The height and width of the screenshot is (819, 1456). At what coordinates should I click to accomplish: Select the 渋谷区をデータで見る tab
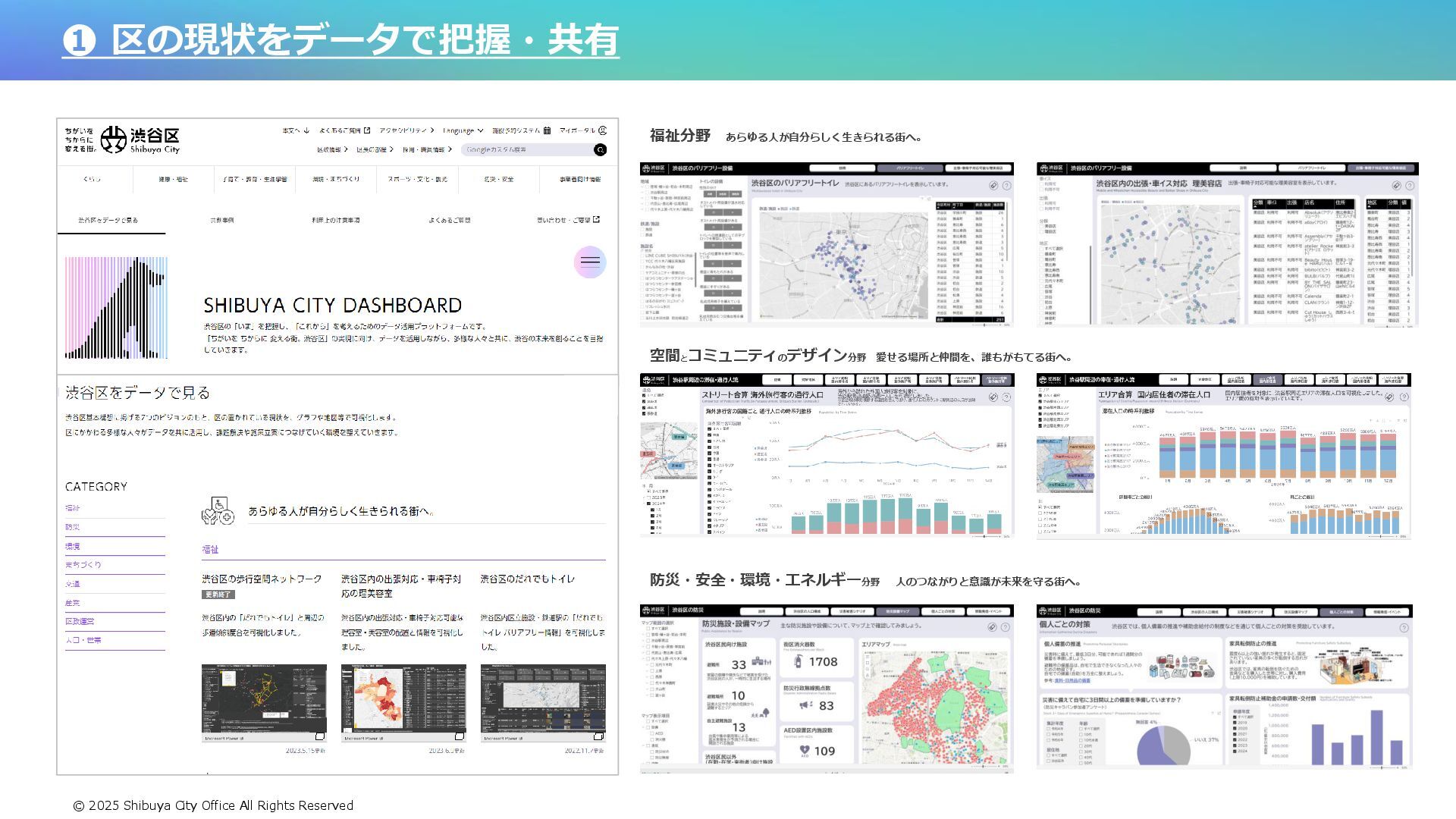tap(108, 221)
